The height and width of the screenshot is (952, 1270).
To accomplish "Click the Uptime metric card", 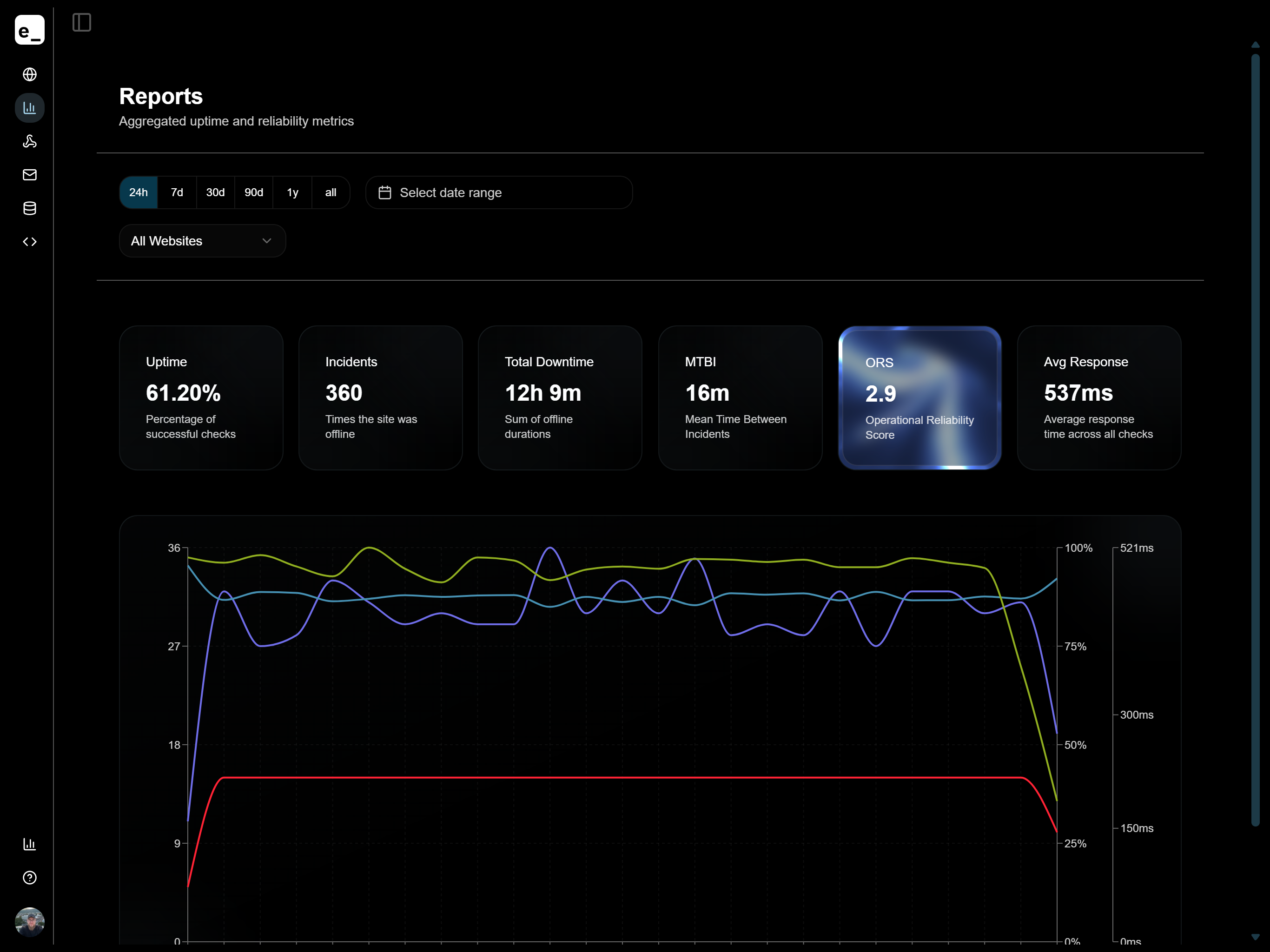I will click(x=201, y=398).
